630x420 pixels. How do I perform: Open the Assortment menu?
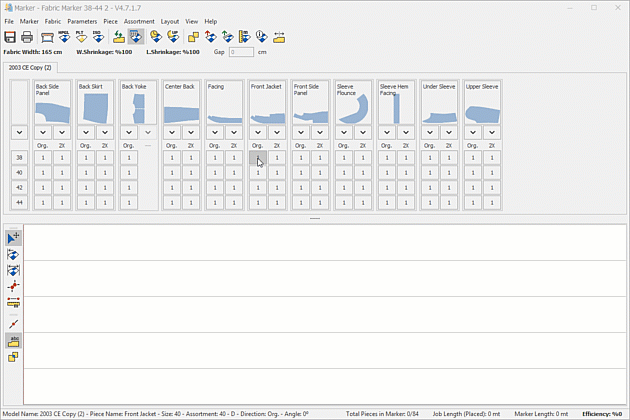coord(139,21)
